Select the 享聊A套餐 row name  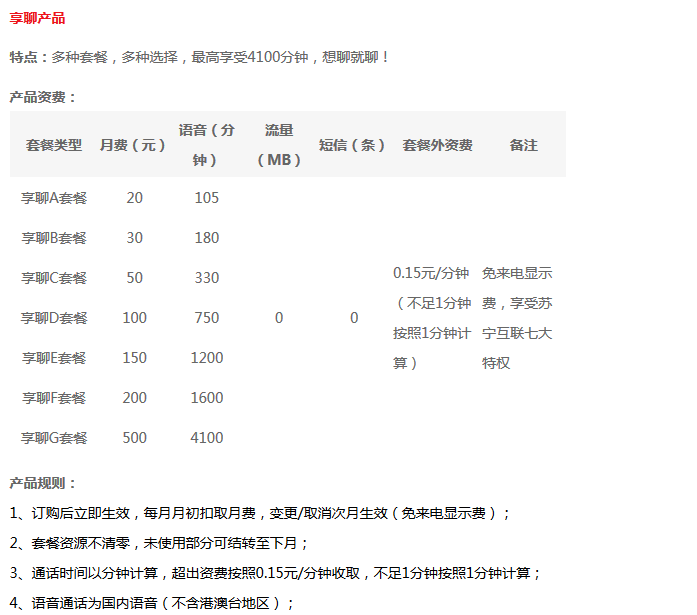point(54,198)
